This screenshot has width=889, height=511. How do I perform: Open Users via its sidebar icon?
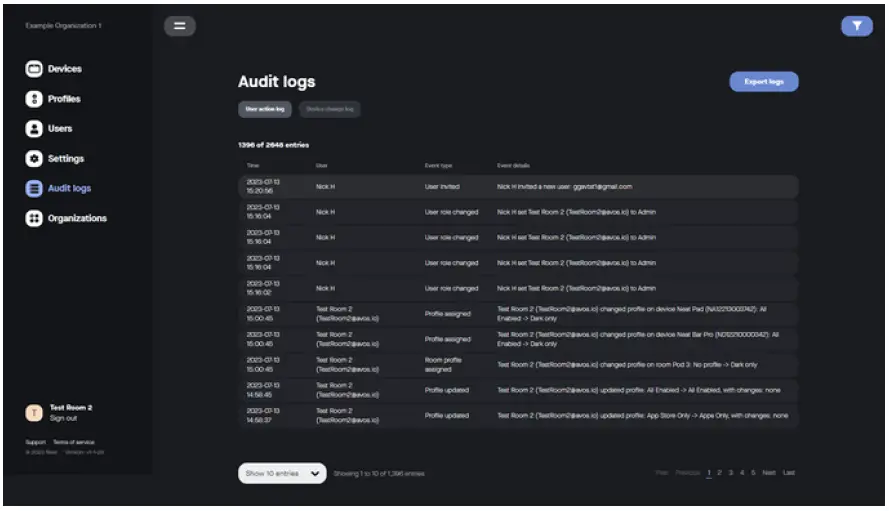click(33, 129)
